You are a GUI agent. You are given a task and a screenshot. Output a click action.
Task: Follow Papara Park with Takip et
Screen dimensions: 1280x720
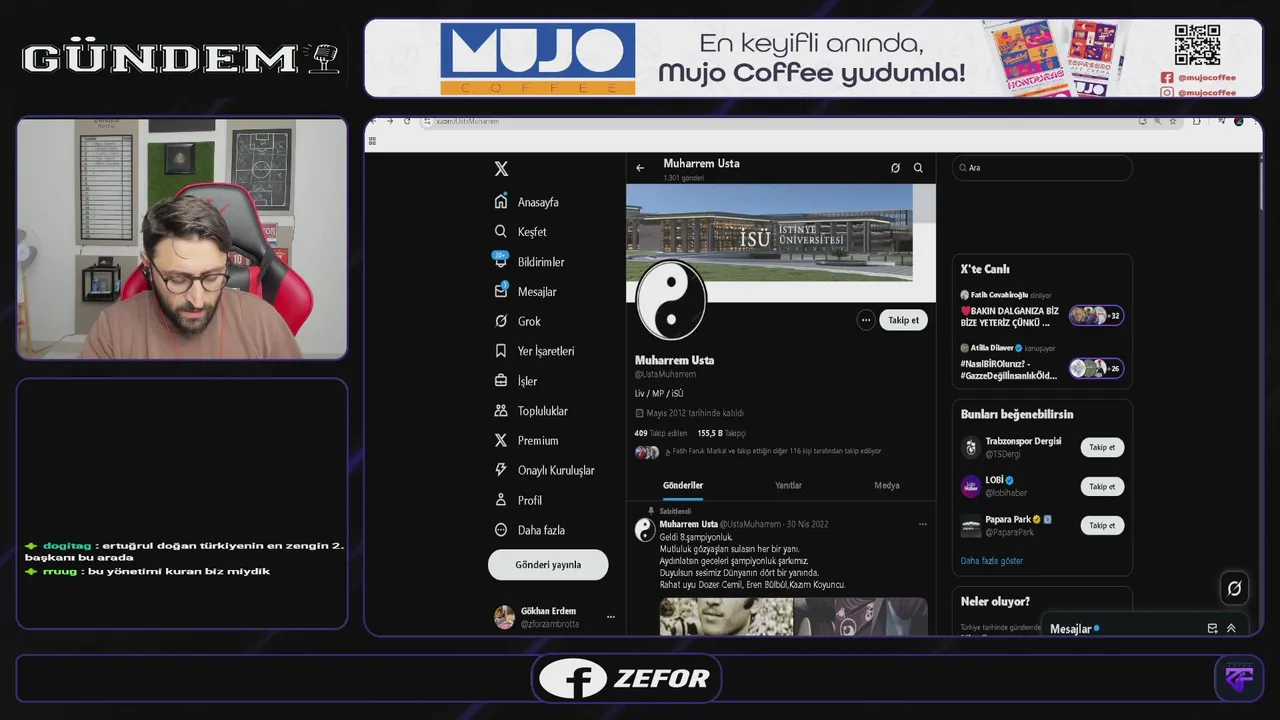(x=1102, y=525)
